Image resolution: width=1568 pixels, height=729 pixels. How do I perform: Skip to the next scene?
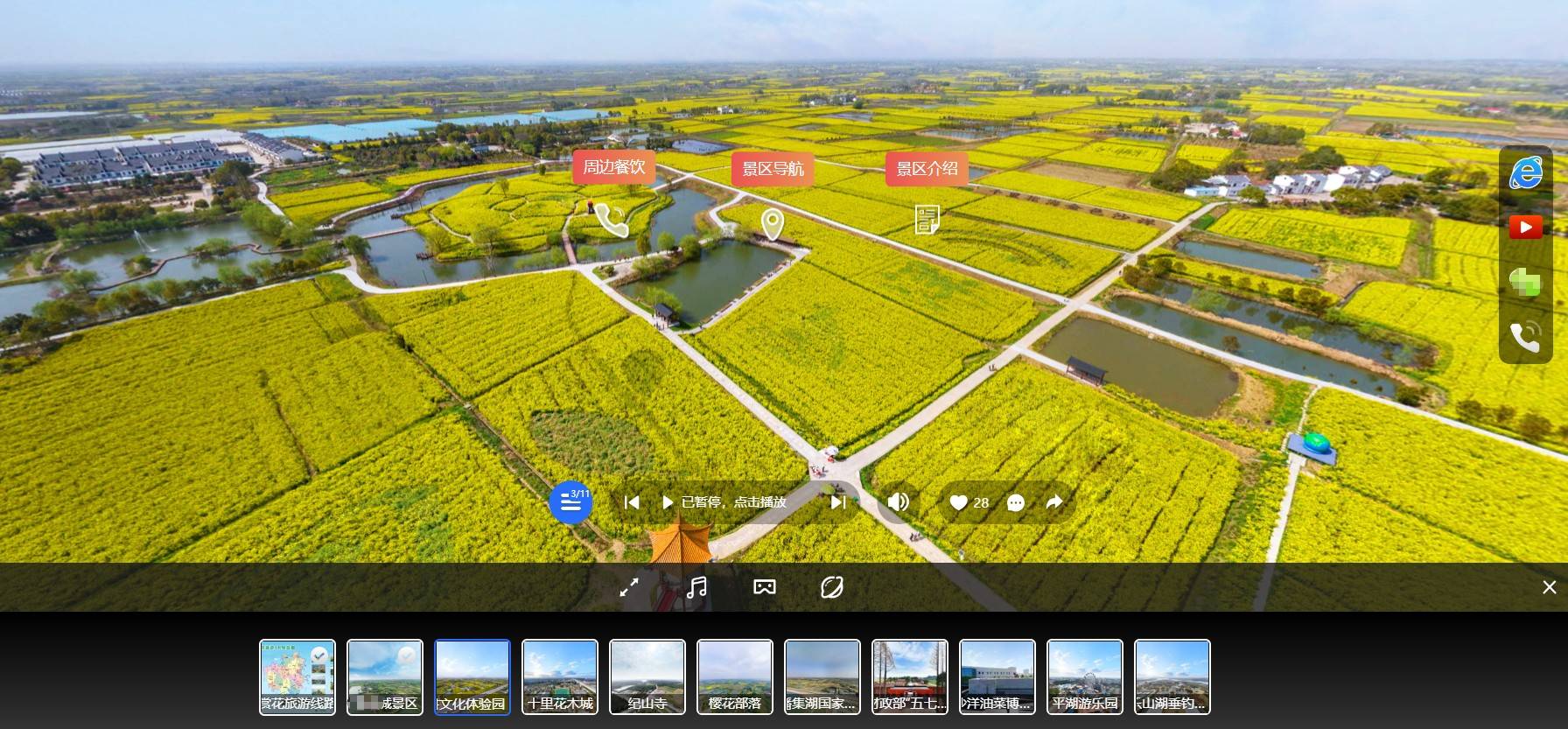837,502
